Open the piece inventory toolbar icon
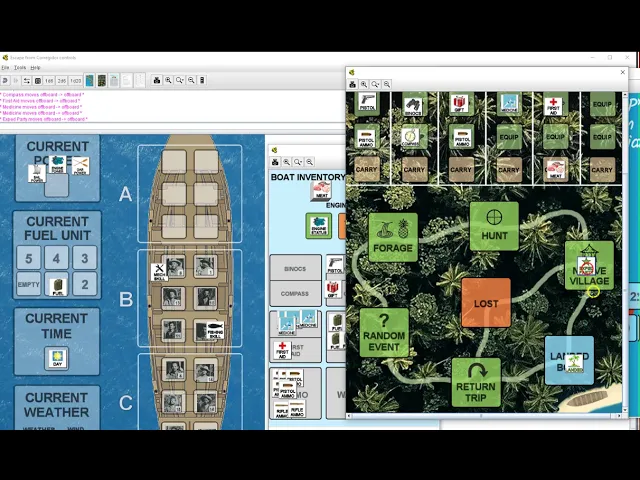 pyautogui.click(x=38, y=80)
